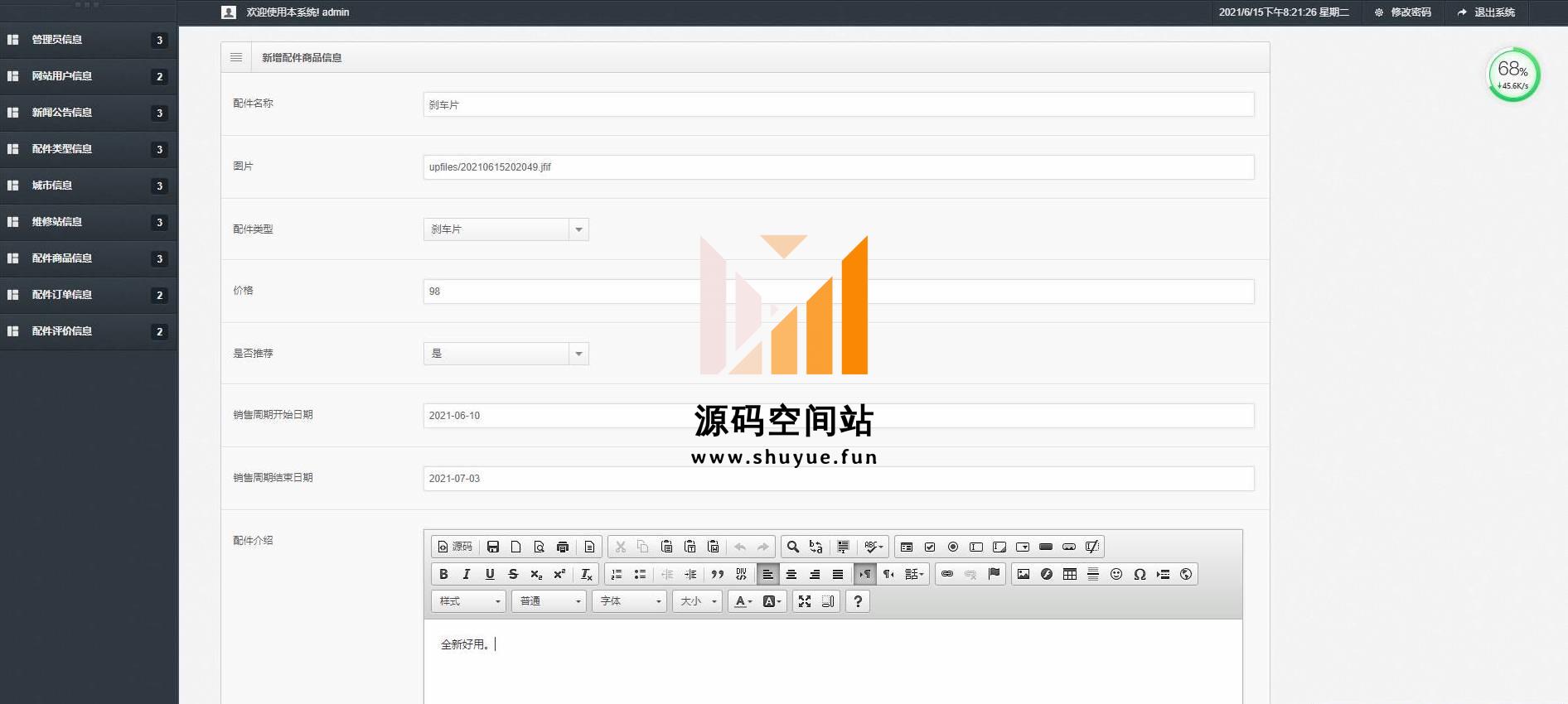Click Paste from Word icon
The image size is (1568, 704).
(x=713, y=547)
